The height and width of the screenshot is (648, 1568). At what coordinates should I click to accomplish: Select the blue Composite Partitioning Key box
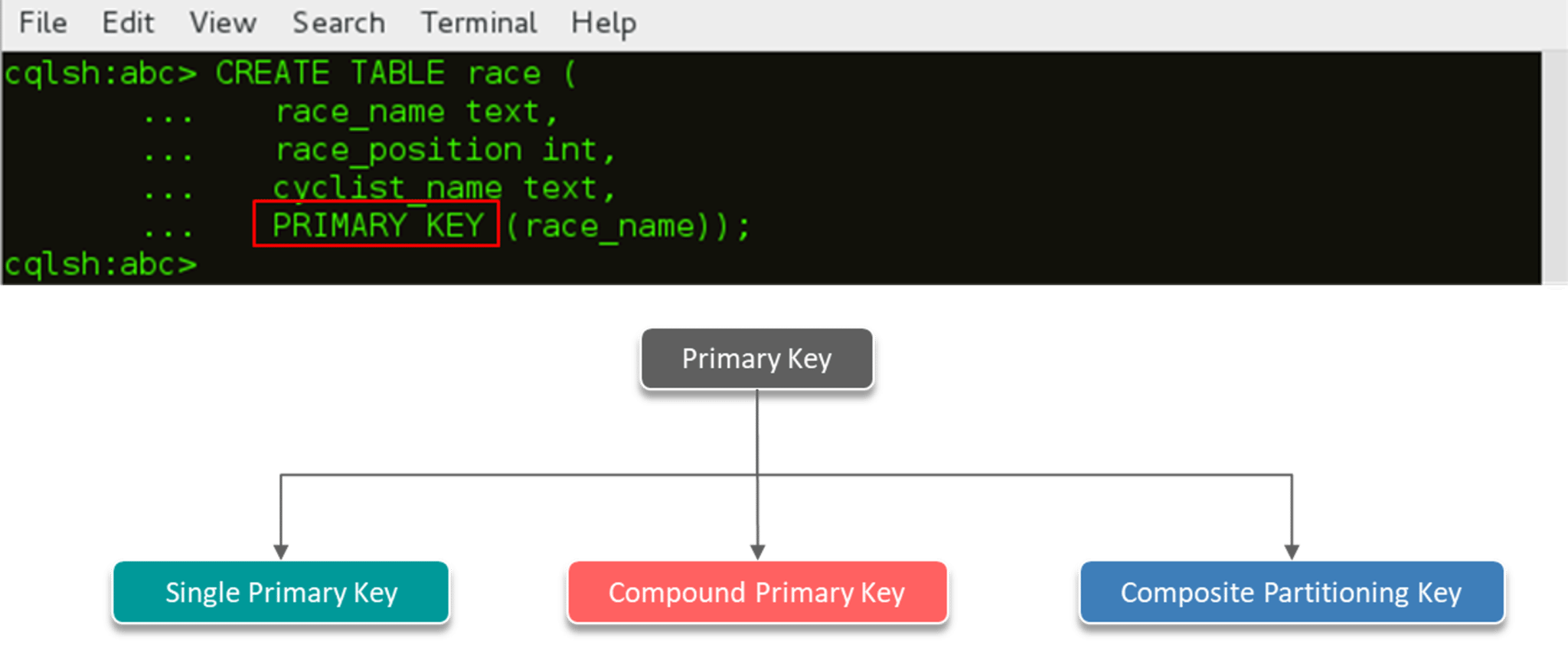click(1291, 592)
